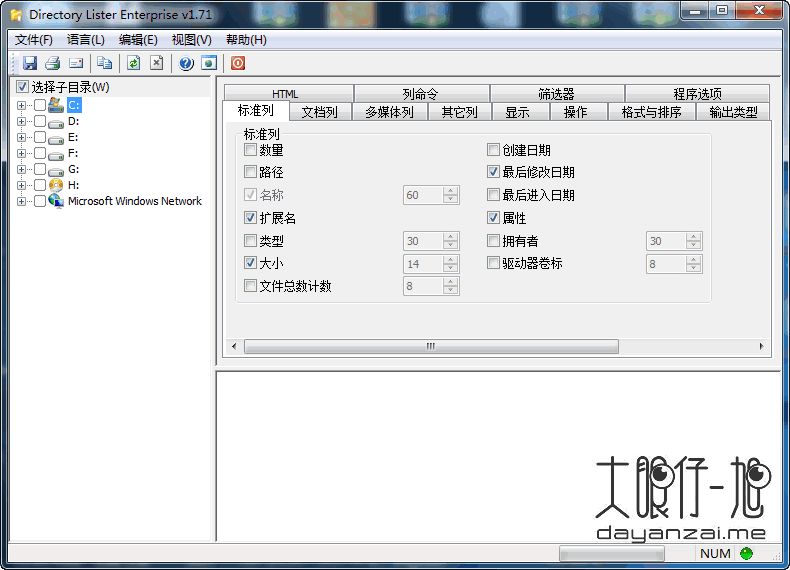Check the Microsoft Windows Network checkbox

click(x=40, y=201)
